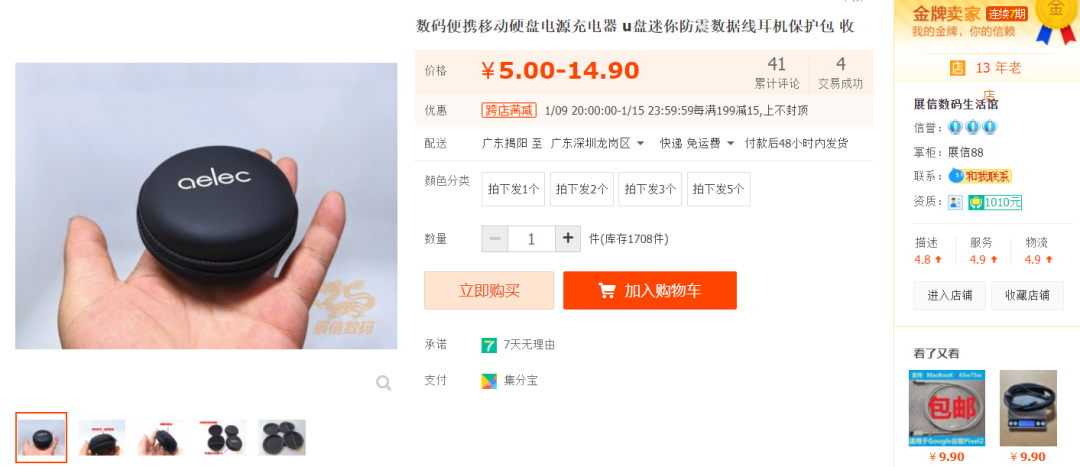Open the 交易成功 4 transactions tab
This screenshot has height=467, width=1080.
coord(840,73)
